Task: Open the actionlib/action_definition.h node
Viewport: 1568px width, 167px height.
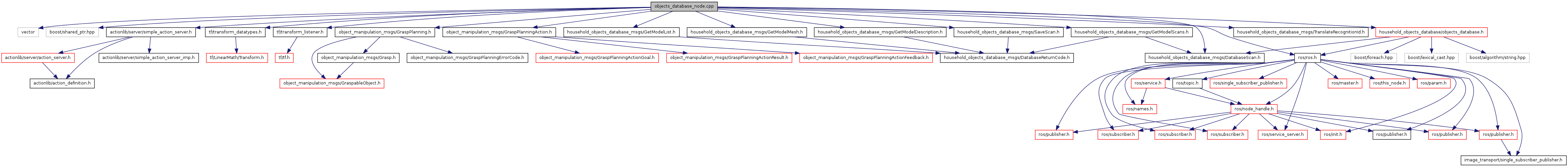Action: pos(62,83)
